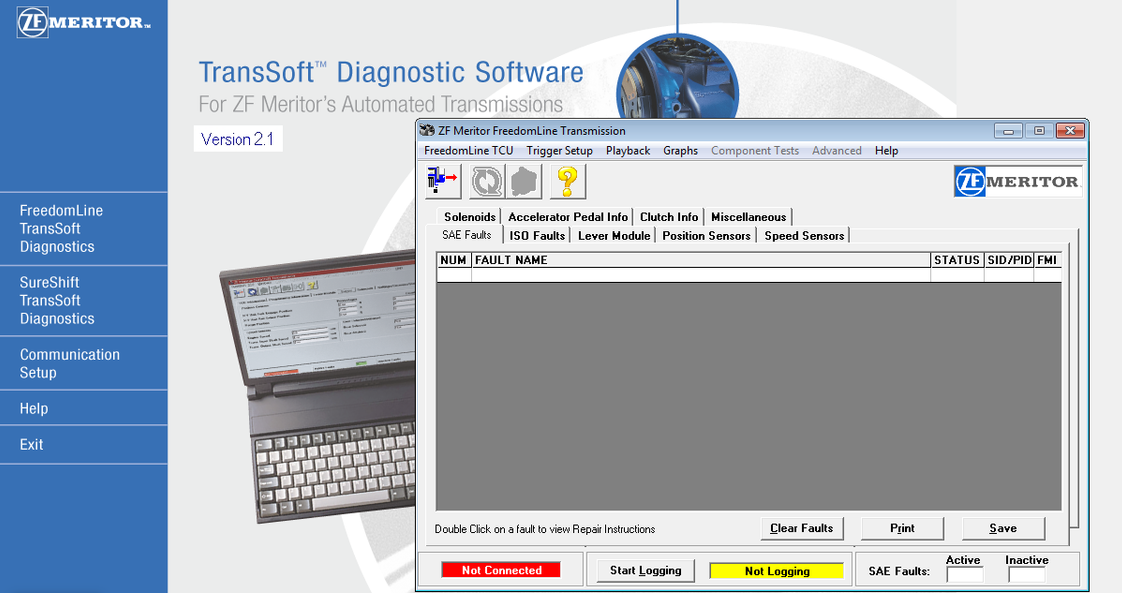
Task: Open the FreedomLine TCU menu
Action: click(468, 151)
